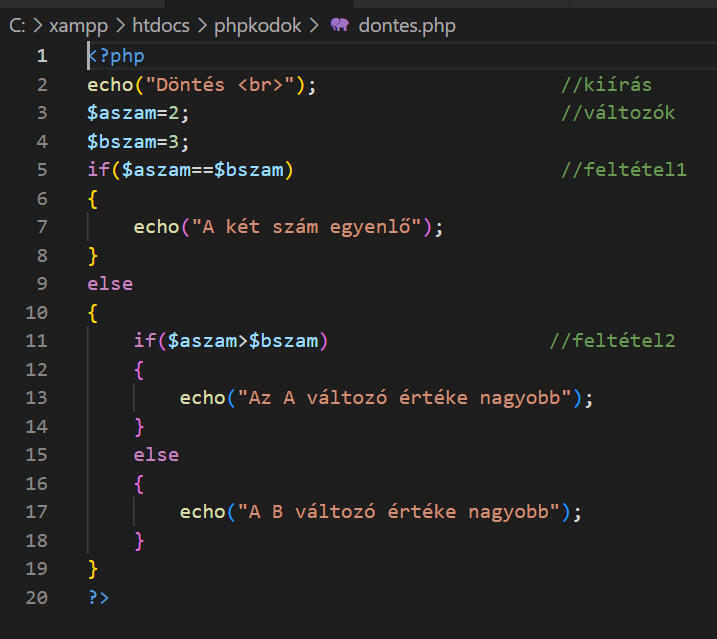Select the //feltétel2 comment
717x639 pixels.
point(612,341)
